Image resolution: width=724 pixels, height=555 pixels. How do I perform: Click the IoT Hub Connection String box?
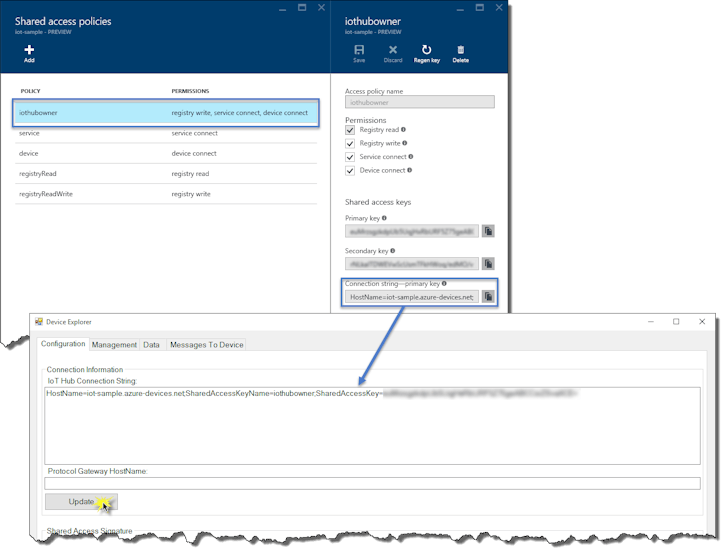pos(372,426)
